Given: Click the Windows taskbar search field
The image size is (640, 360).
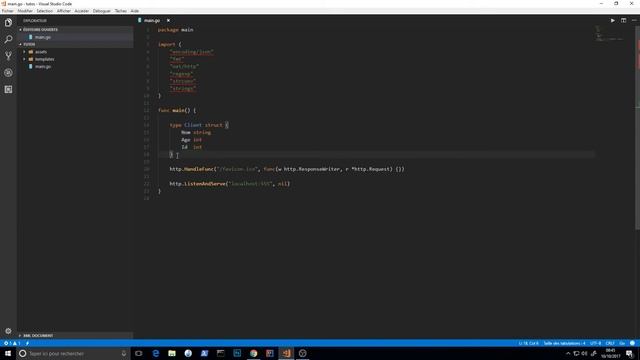Looking at the screenshot, I should pyautogui.click(x=73, y=353).
